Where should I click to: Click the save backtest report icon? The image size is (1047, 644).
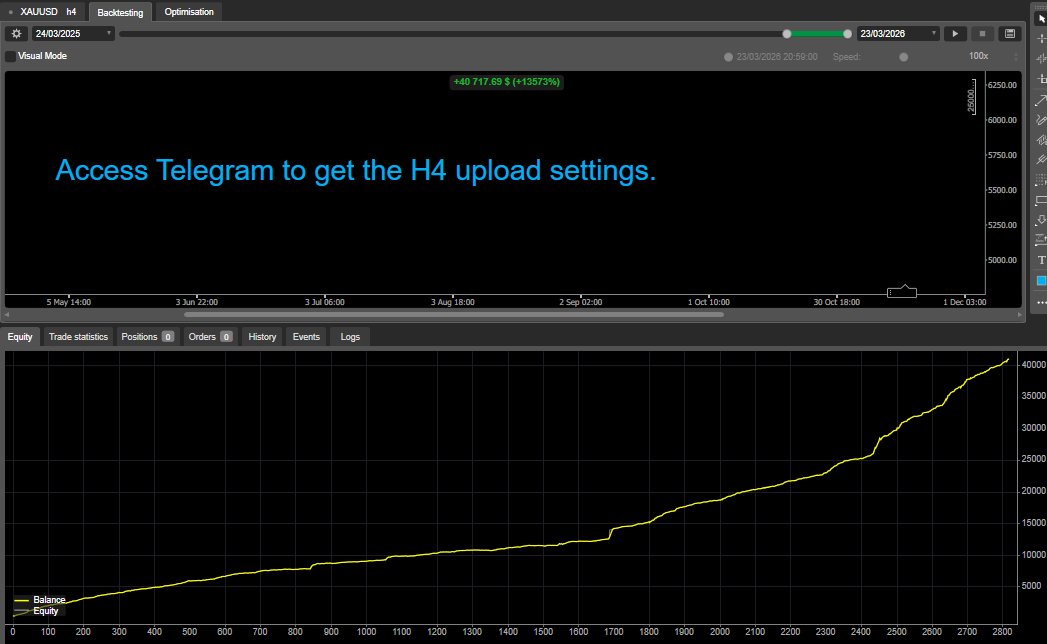tap(1009, 33)
